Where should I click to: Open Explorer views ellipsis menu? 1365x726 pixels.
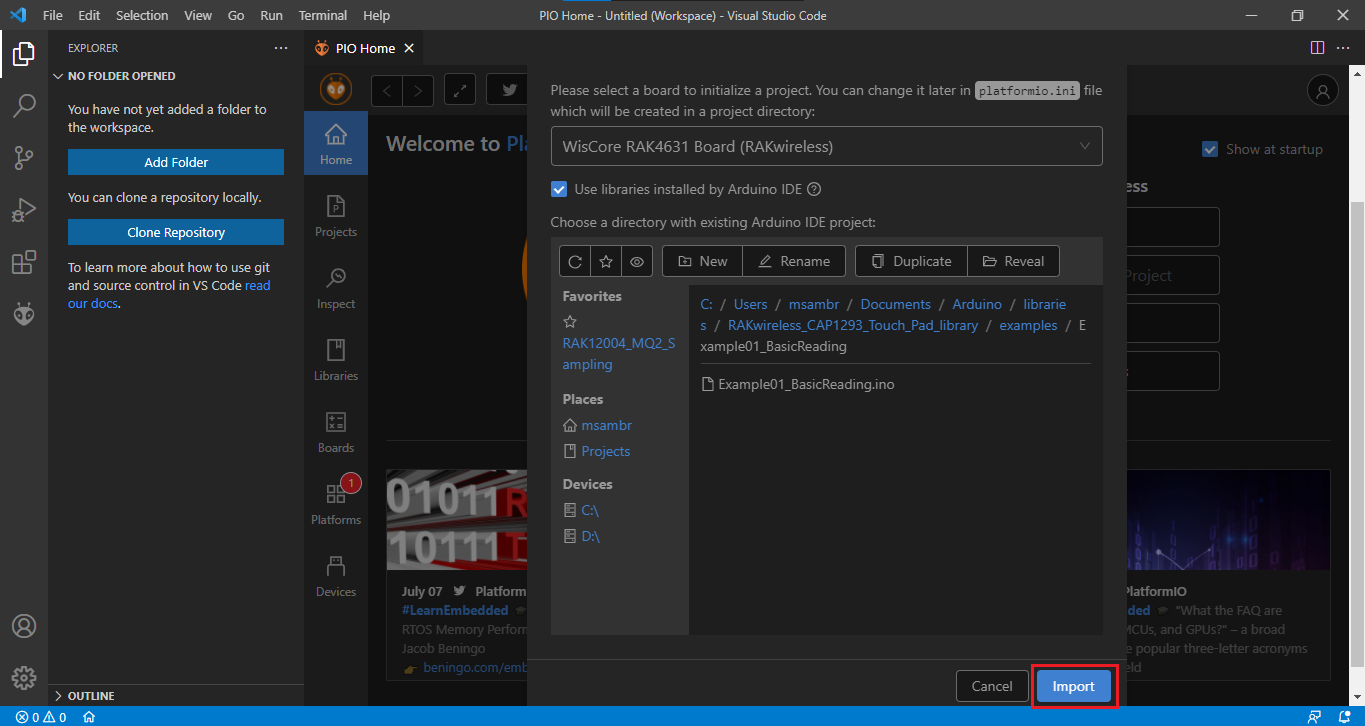pos(281,48)
